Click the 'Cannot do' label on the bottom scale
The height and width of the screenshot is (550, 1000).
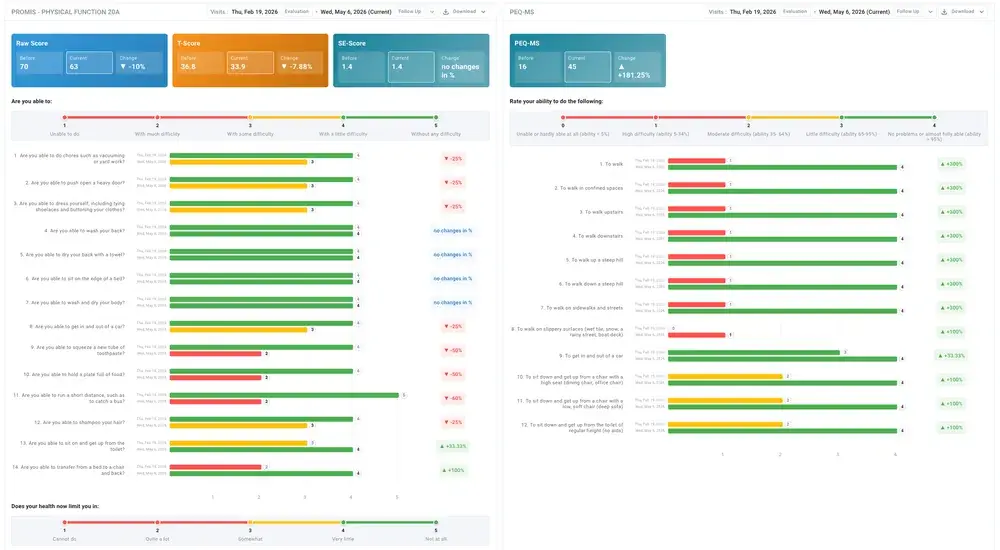tap(64, 539)
